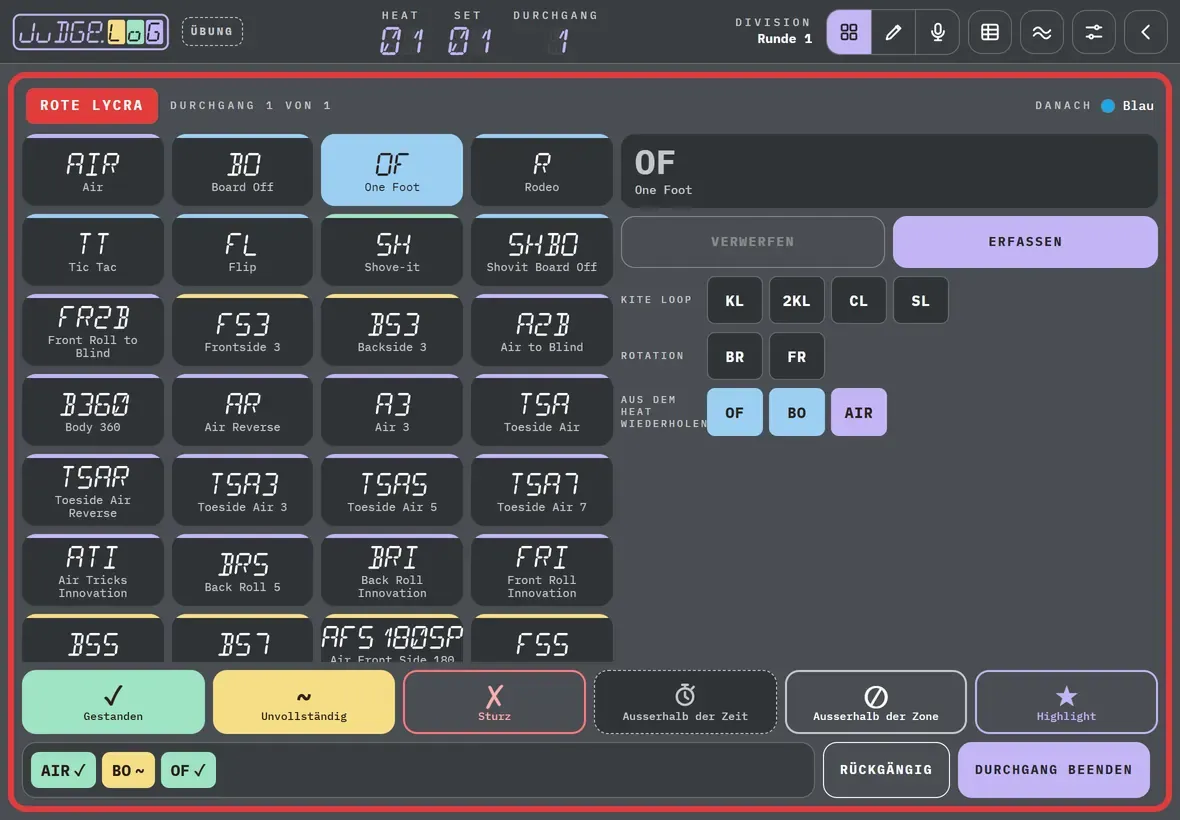Mark trick as Sturz crash

coord(494,702)
